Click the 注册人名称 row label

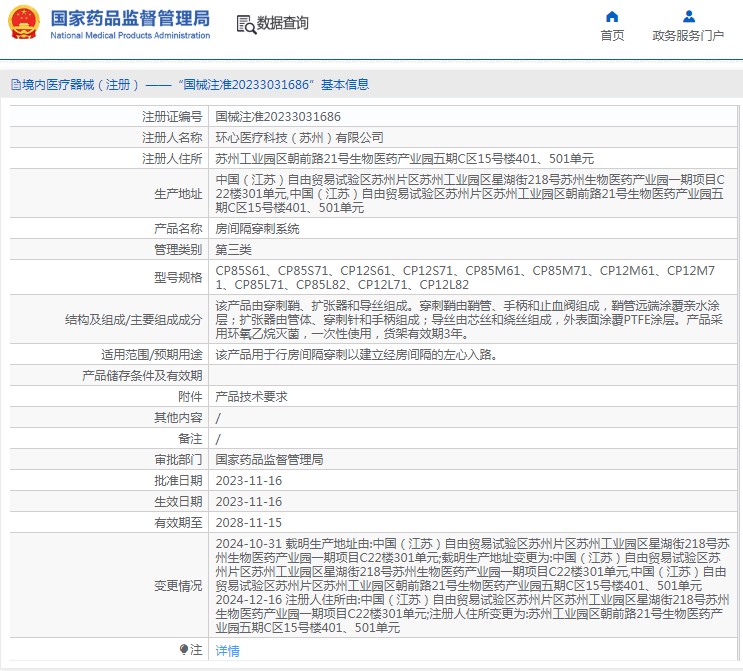click(x=172, y=137)
